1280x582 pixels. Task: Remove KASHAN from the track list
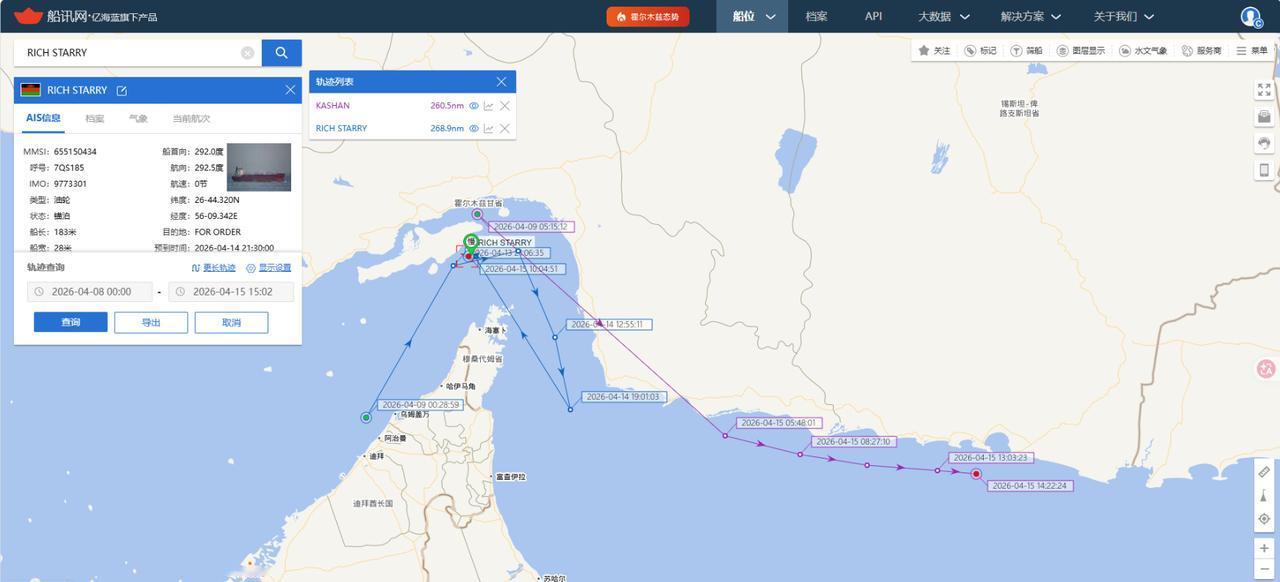(505, 105)
